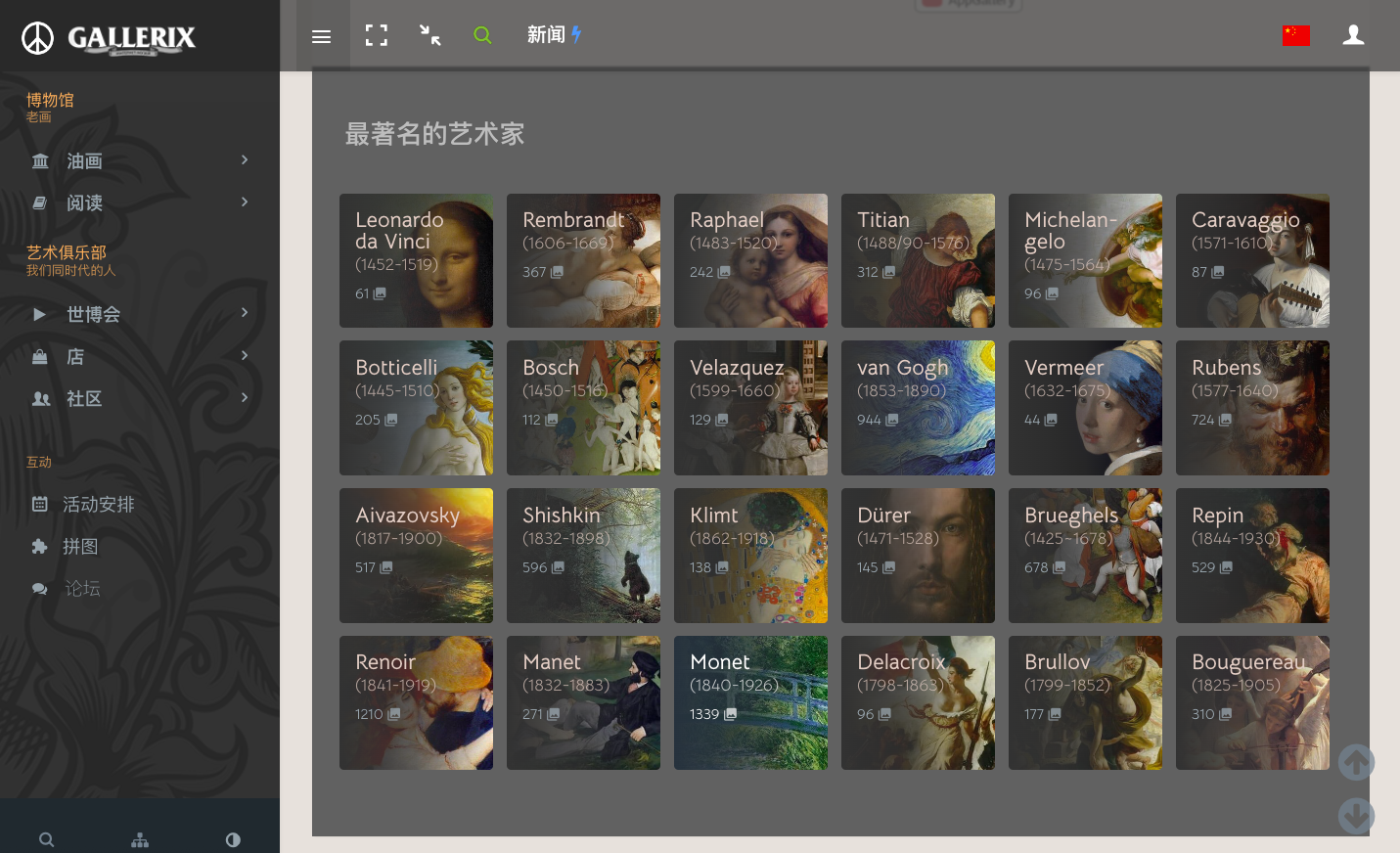Open the 阅读 menu item

(84, 202)
